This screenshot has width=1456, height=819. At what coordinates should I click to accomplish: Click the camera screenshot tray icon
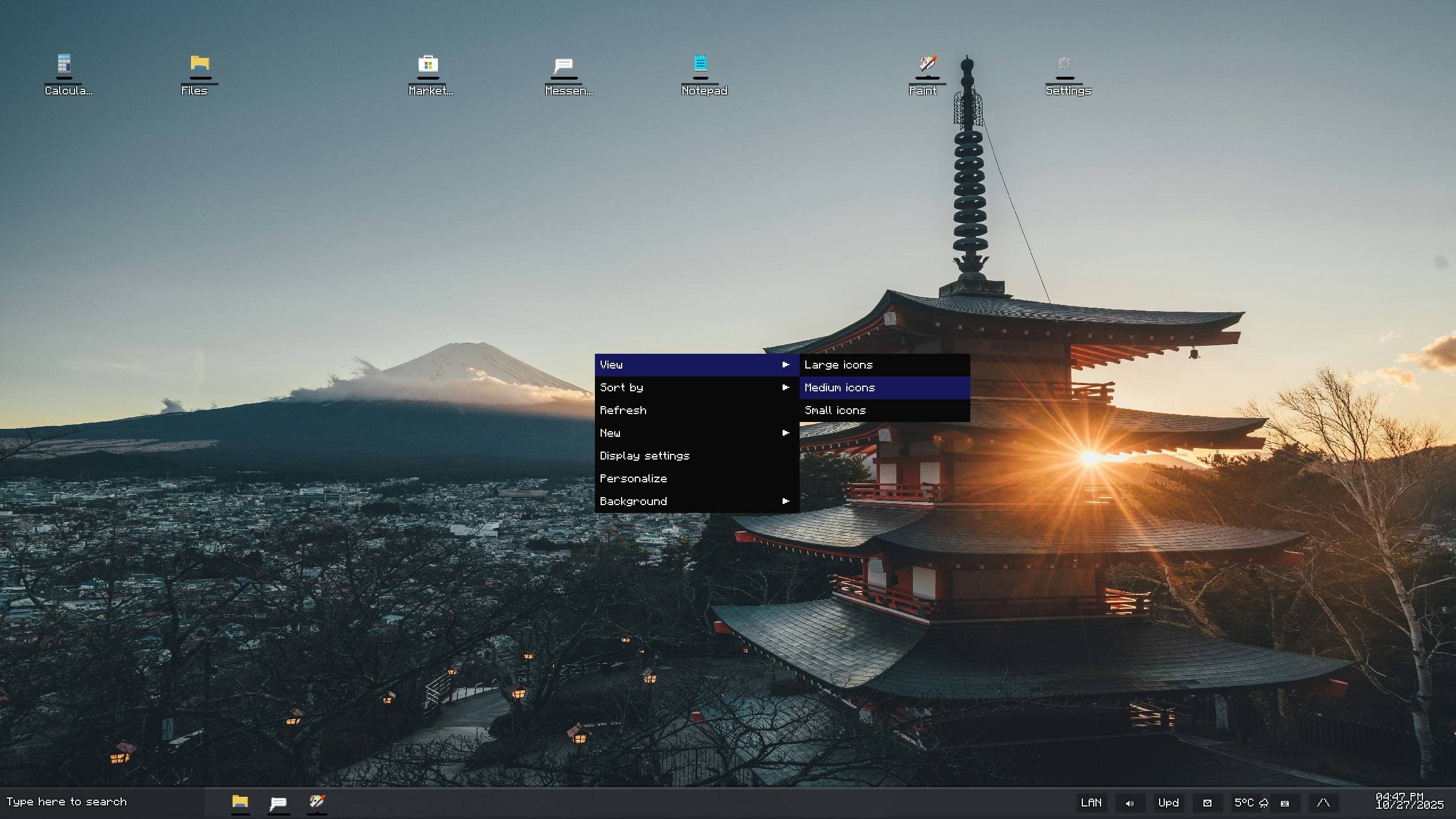[x=1285, y=803]
